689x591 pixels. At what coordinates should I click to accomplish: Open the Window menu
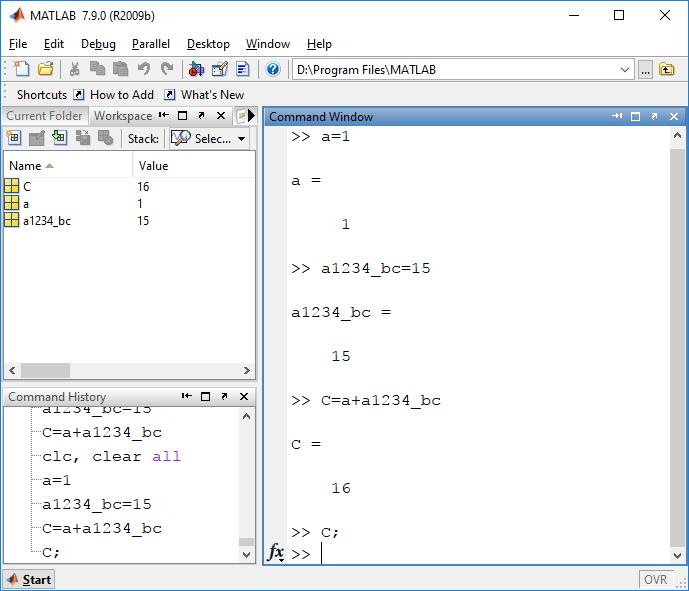pyautogui.click(x=268, y=44)
